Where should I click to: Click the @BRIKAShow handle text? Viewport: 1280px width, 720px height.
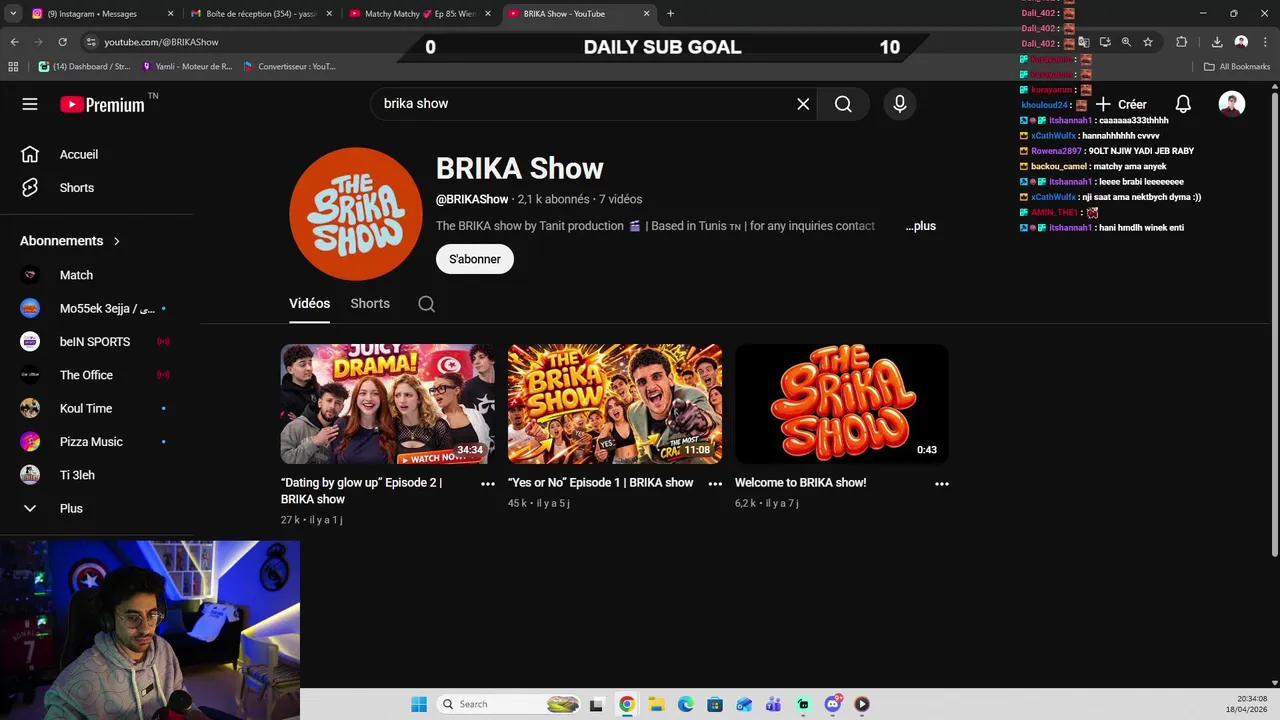point(472,199)
